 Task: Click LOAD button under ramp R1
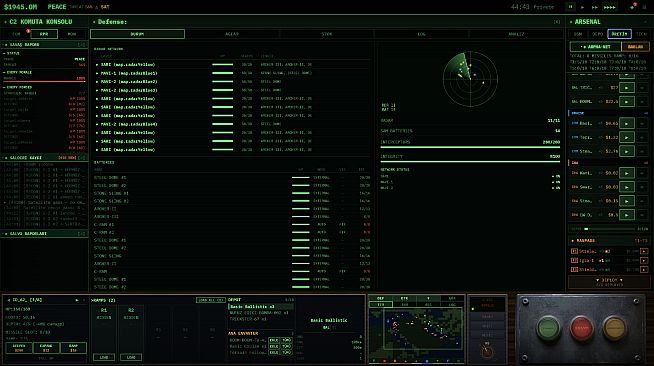(x=104, y=357)
